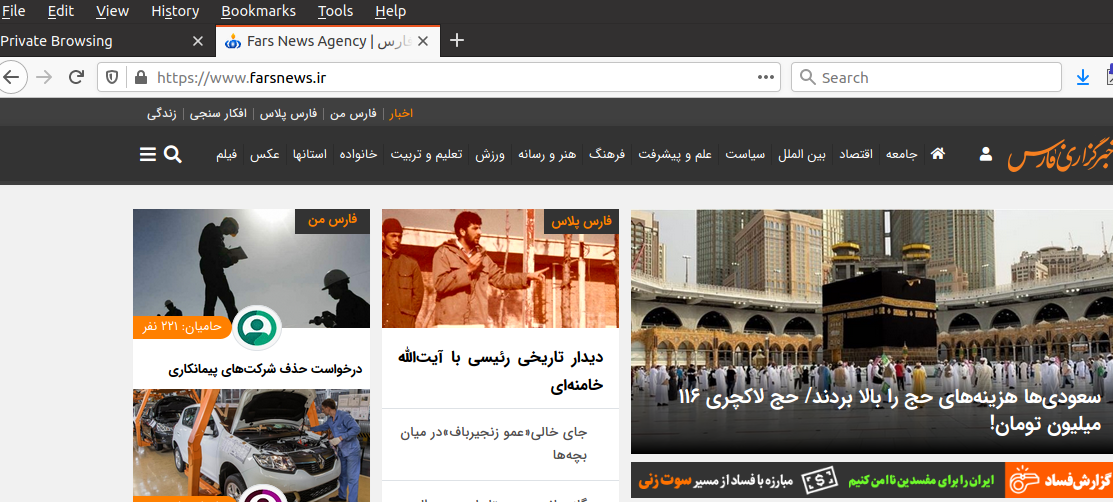Image resolution: width=1113 pixels, height=502 pixels.
Task: Open the site hamburger menu icon
Action: click(x=147, y=154)
